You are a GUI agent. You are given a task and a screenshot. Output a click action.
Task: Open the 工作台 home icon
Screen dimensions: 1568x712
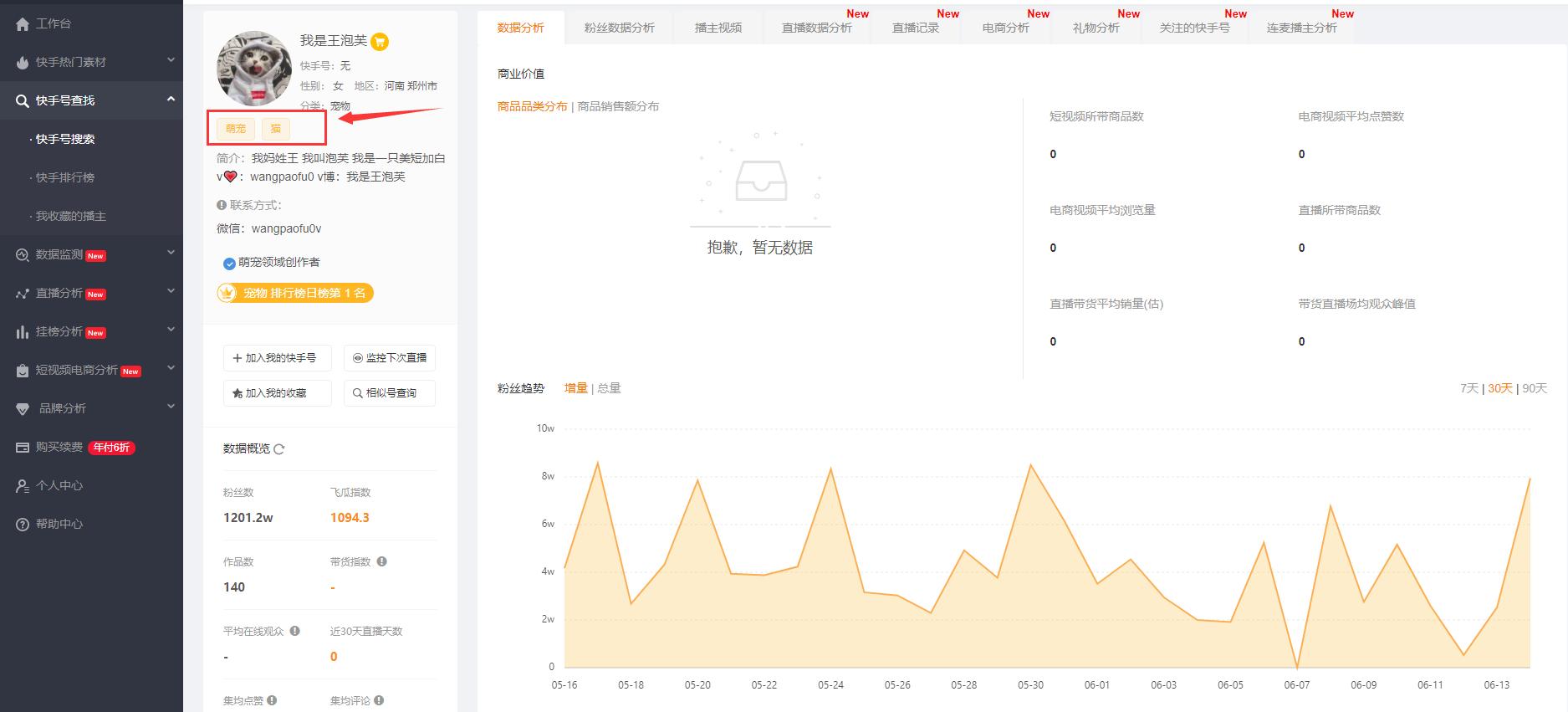23,23
